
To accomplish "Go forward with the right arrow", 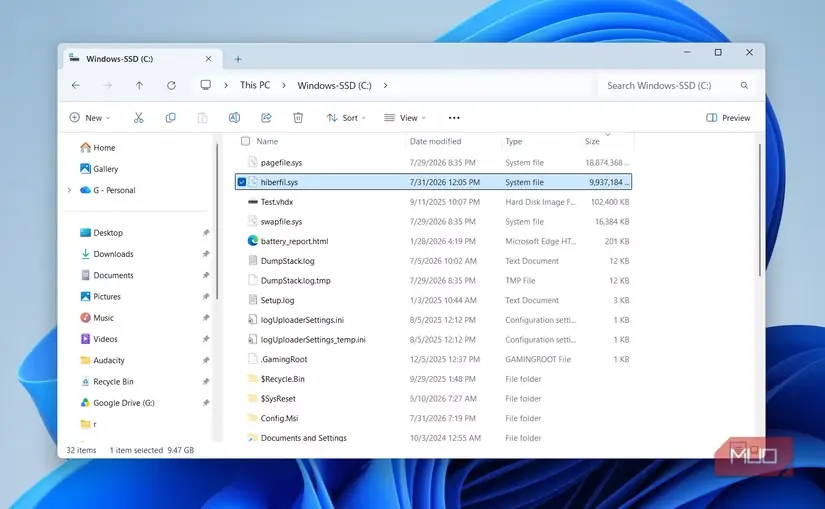I will [x=107, y=85].
